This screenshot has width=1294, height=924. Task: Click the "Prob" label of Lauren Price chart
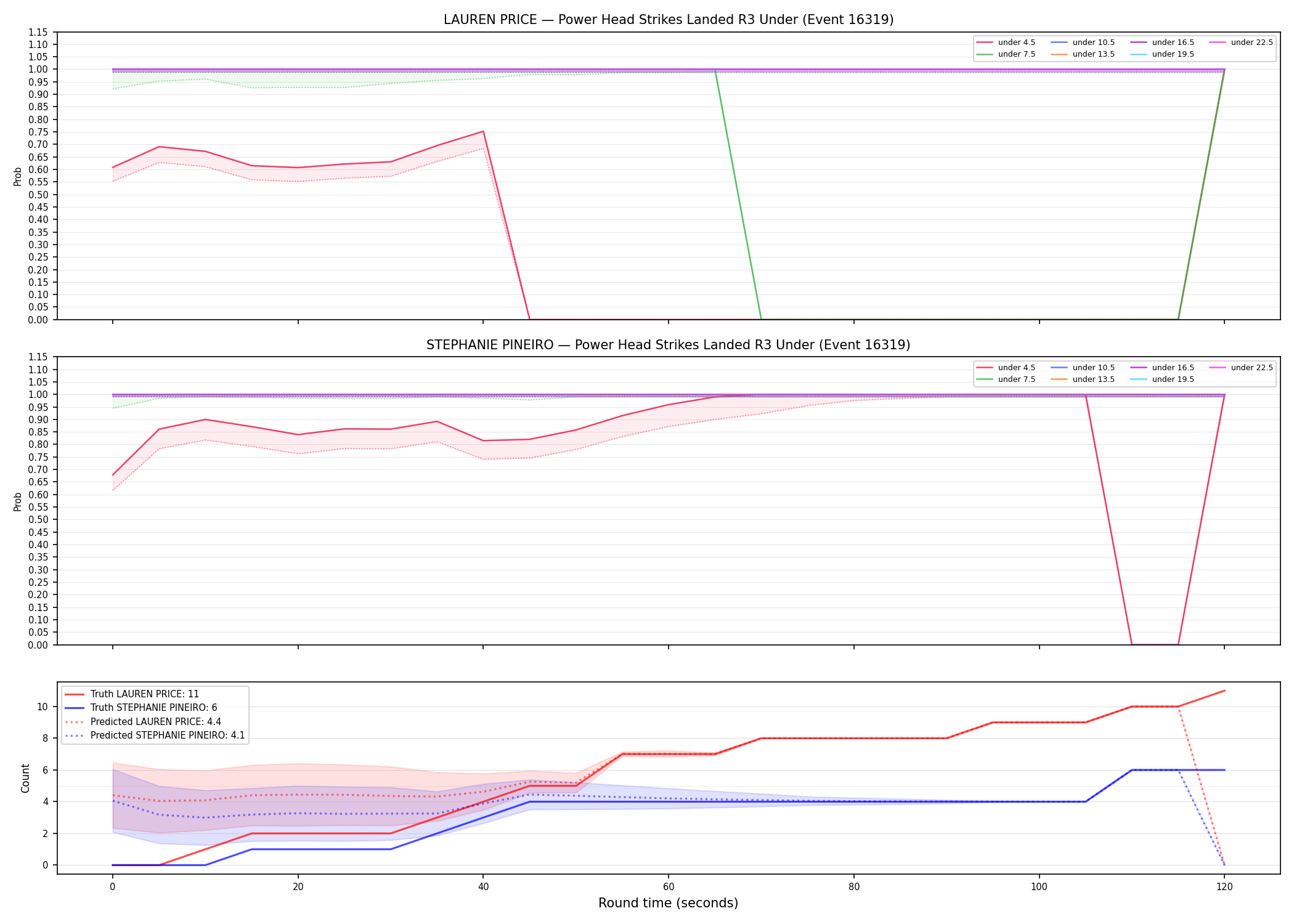point(18,176)
